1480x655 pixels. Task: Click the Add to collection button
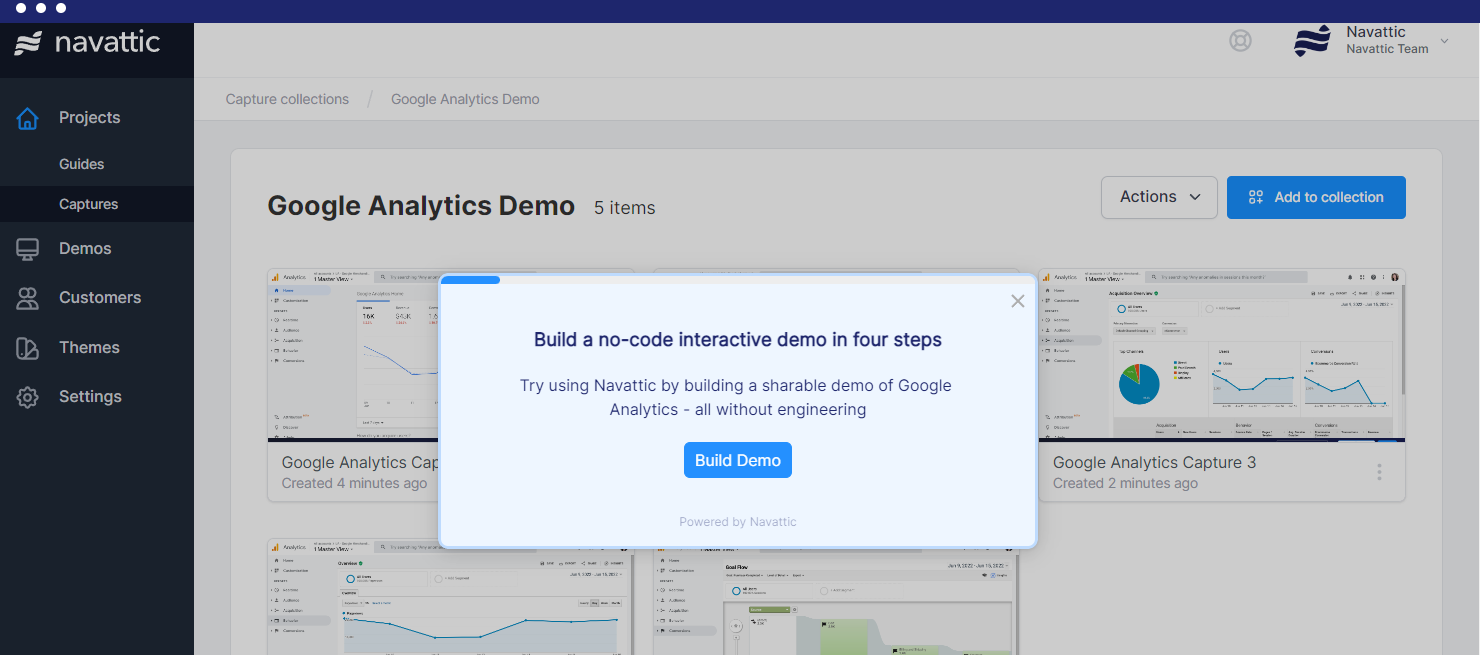[1316, 197]
